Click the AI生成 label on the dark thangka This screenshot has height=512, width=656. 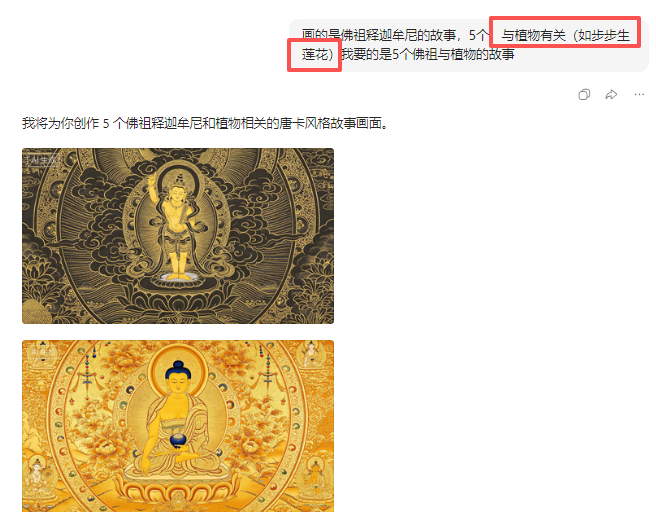[42, 160]
